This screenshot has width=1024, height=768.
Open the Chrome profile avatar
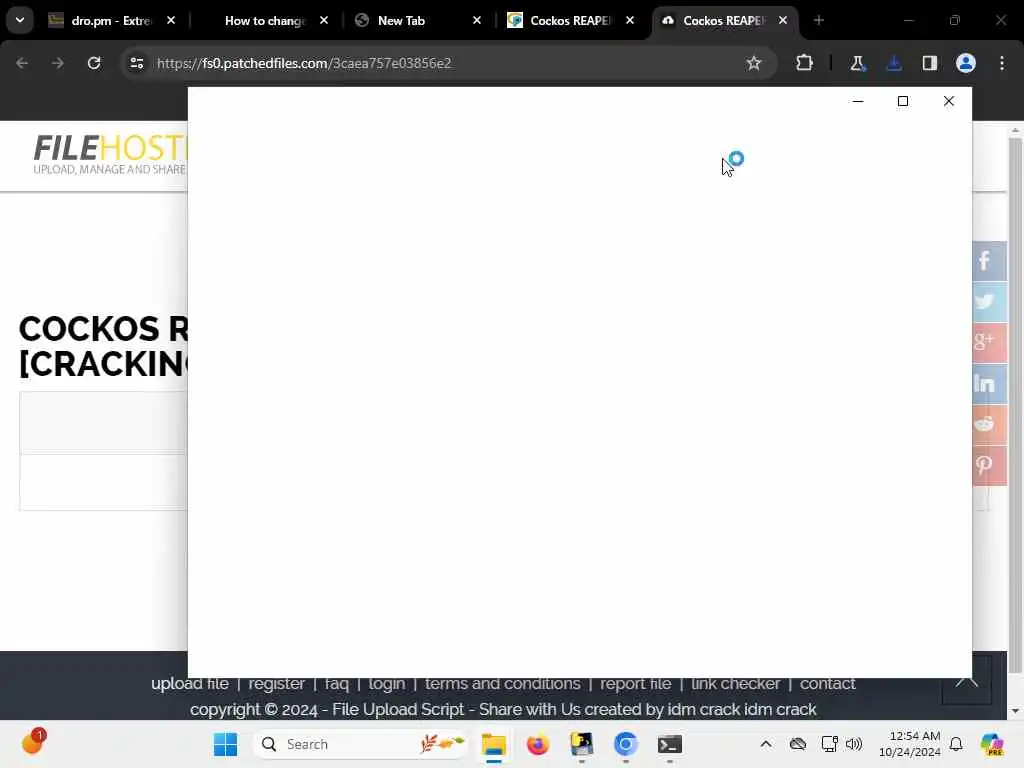(x=966, y=63)
